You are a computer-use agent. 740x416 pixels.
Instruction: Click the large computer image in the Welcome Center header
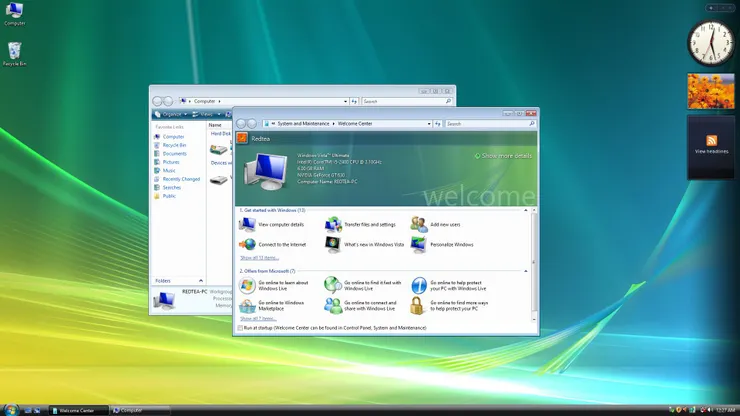266,171
